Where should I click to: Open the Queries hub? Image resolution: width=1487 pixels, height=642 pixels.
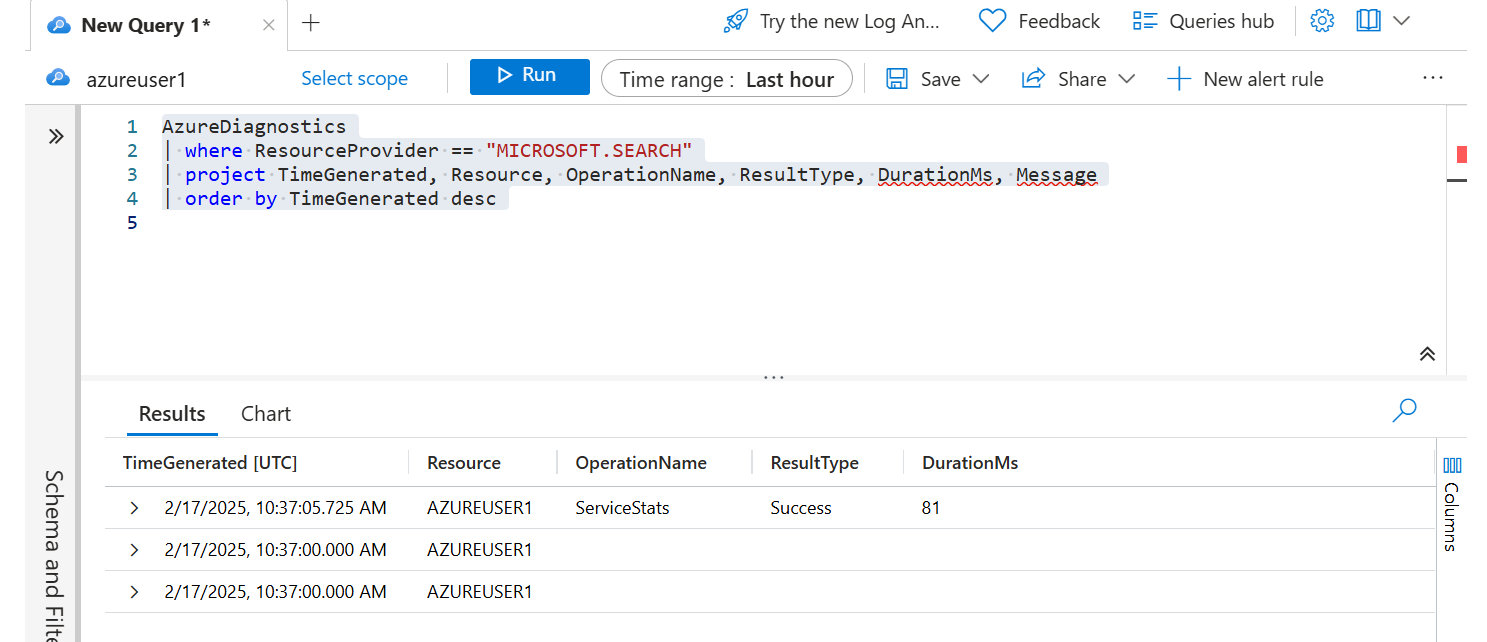[x=1203, y=21]
